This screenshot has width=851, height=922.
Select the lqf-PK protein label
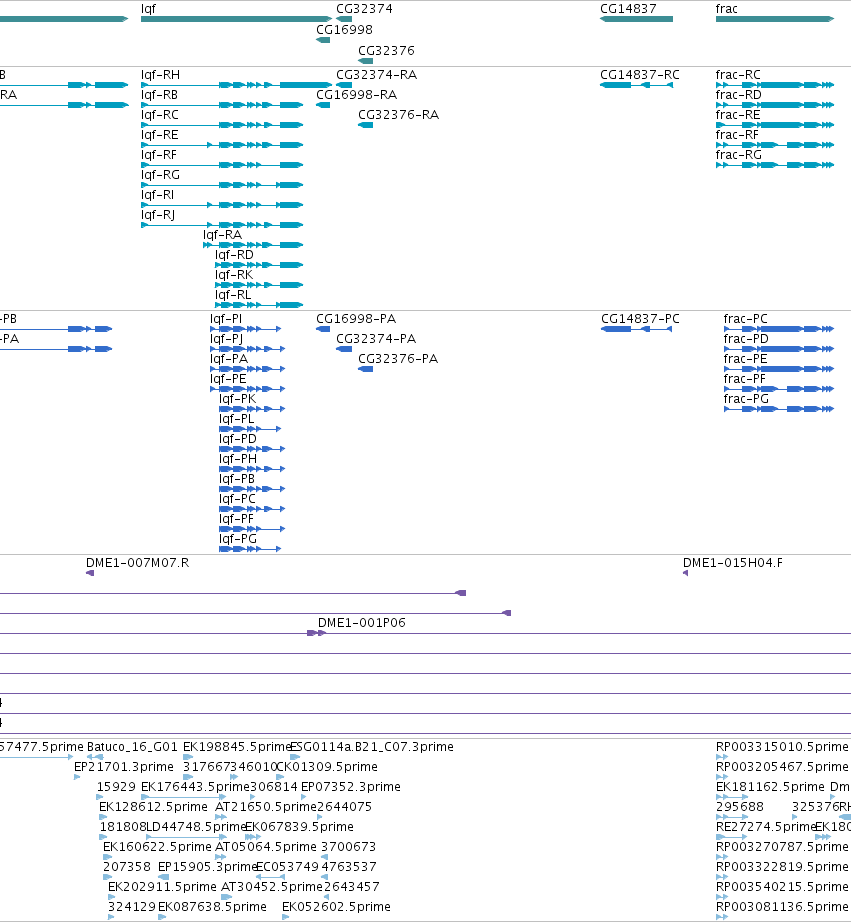point(238,399)
